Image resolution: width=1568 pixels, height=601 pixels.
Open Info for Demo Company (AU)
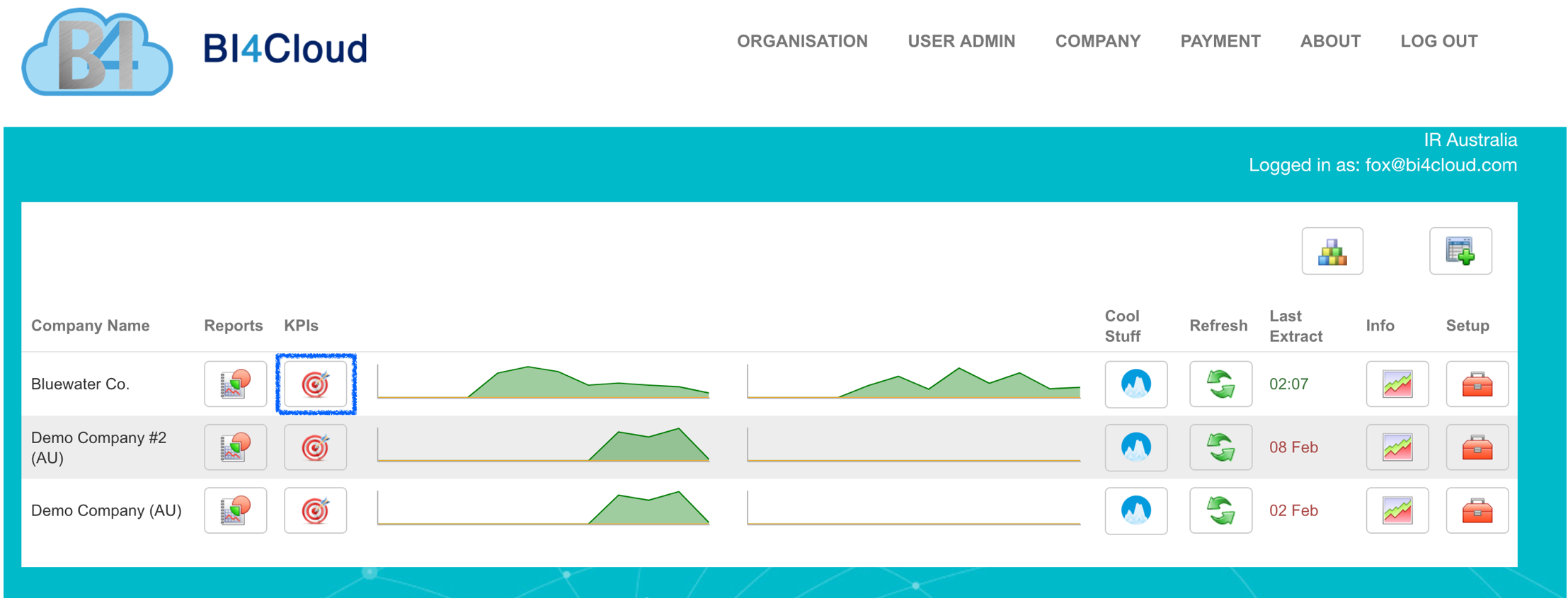click(1397, 510)
